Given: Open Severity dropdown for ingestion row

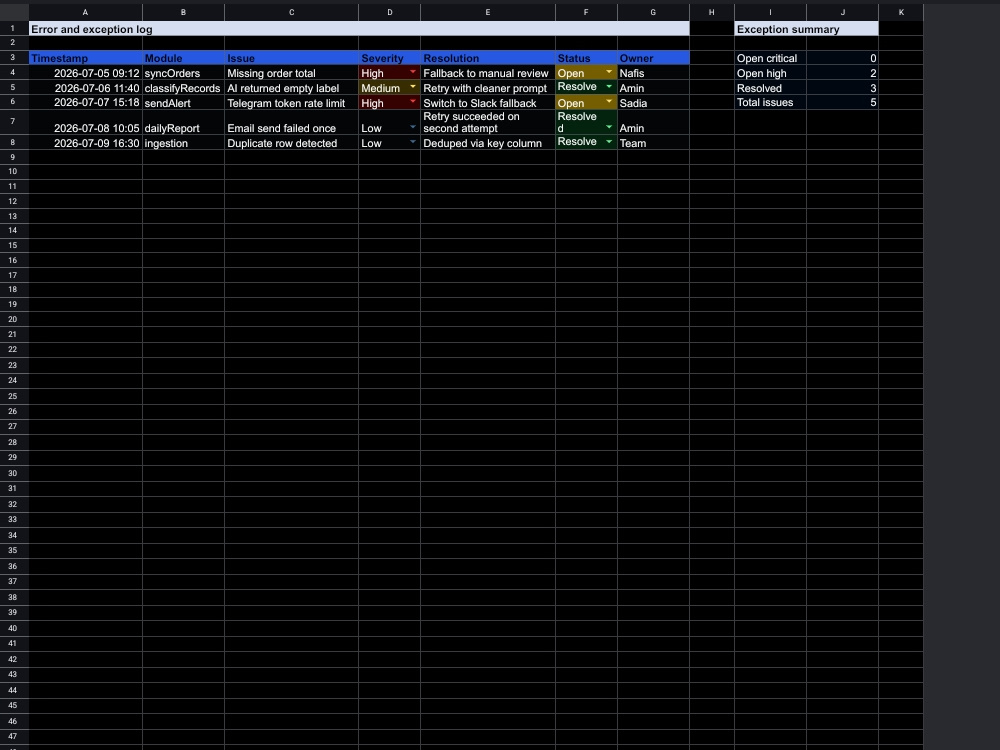Looking at the screenshot, I should point(413,142).
